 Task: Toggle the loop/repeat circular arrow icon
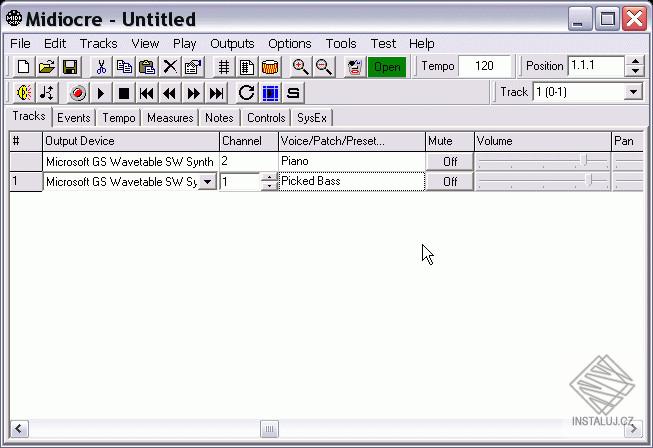[x=247, y=92]
